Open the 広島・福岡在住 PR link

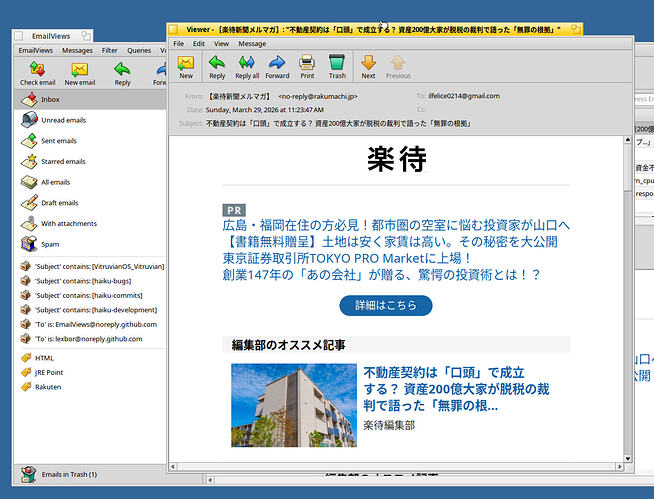[x=396, y=225]
